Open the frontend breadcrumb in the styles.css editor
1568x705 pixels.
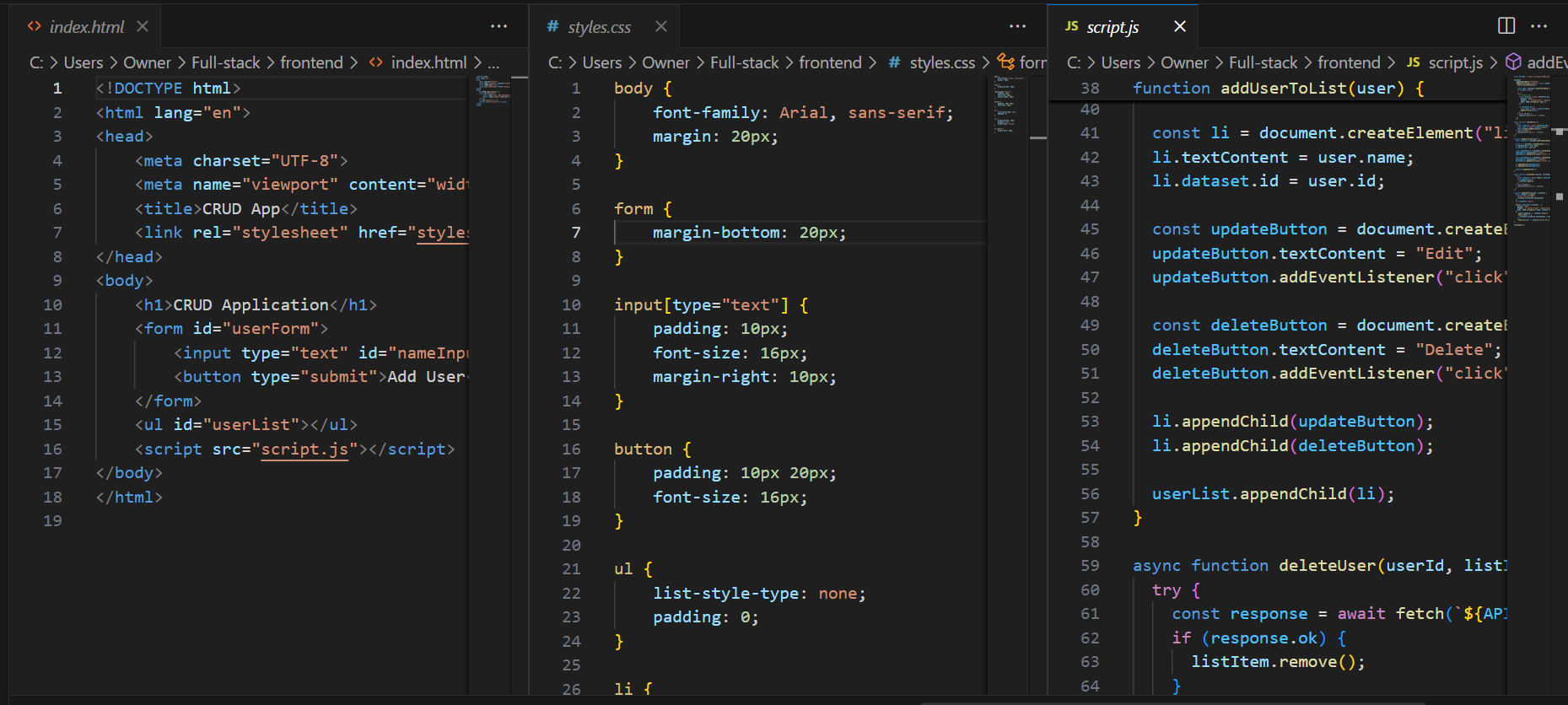(x=831, y=62)
